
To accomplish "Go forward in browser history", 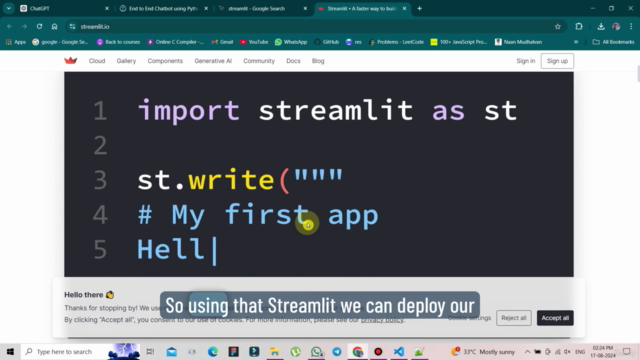I will (24, 27).
